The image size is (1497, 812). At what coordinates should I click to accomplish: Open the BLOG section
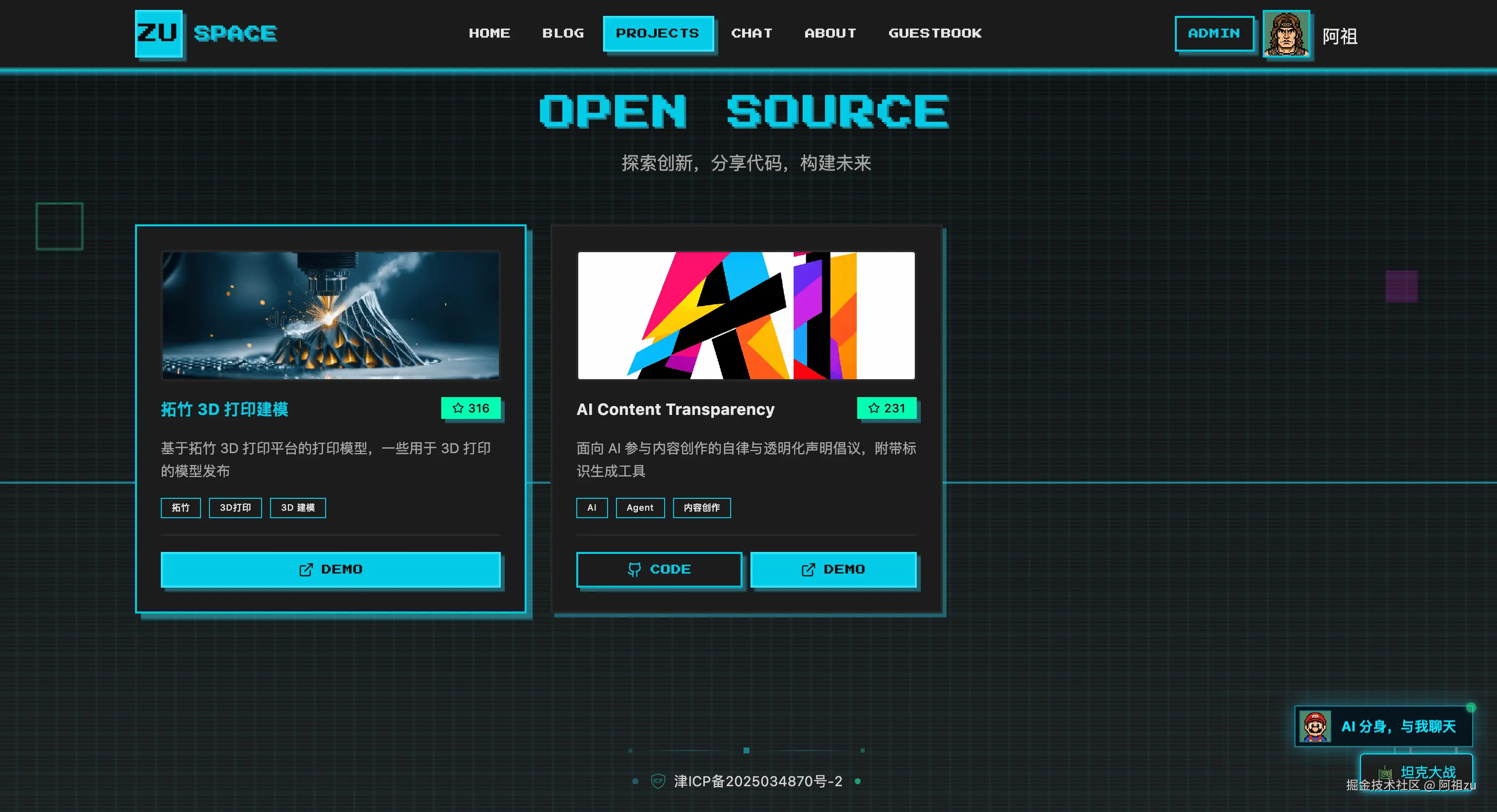(562, 33)
